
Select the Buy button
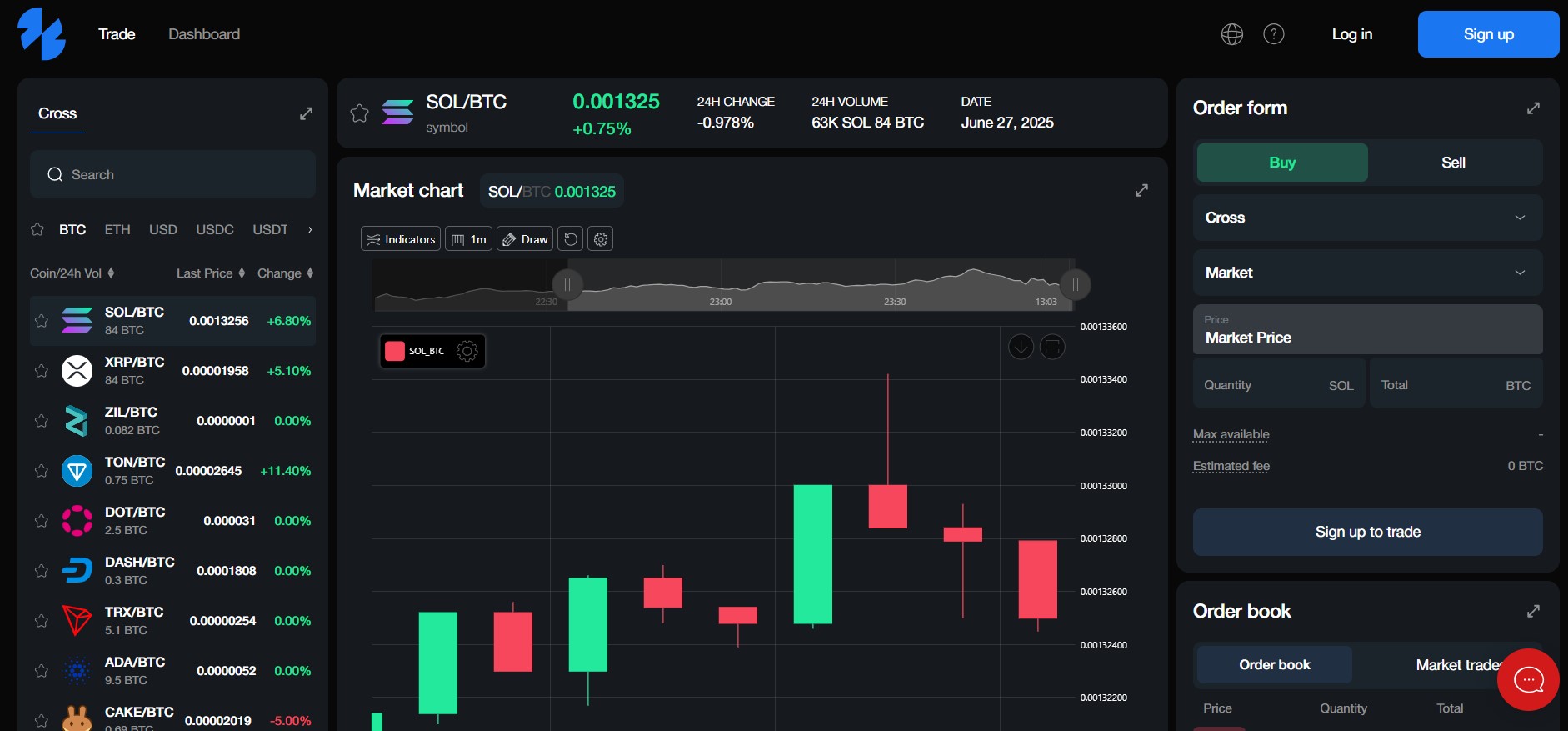coord(1282,163)
